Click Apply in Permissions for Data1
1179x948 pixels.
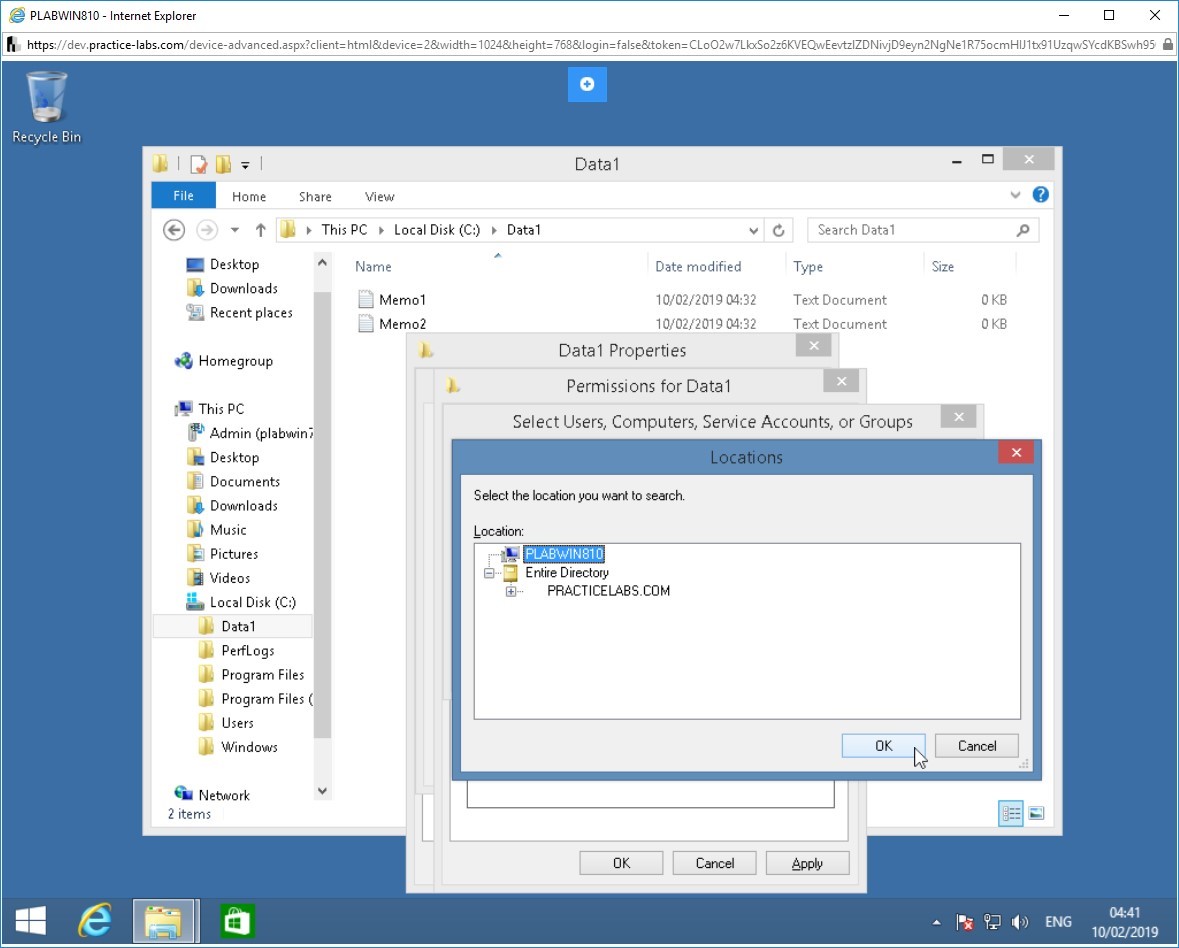808,863
